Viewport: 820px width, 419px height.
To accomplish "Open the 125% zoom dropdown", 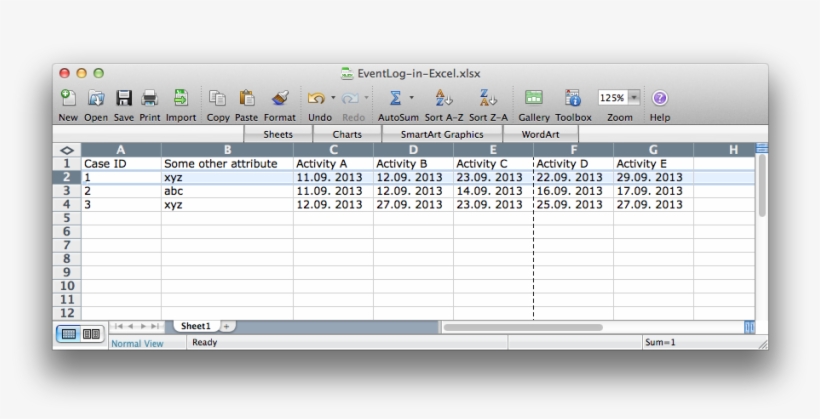I will pos(634,98).
